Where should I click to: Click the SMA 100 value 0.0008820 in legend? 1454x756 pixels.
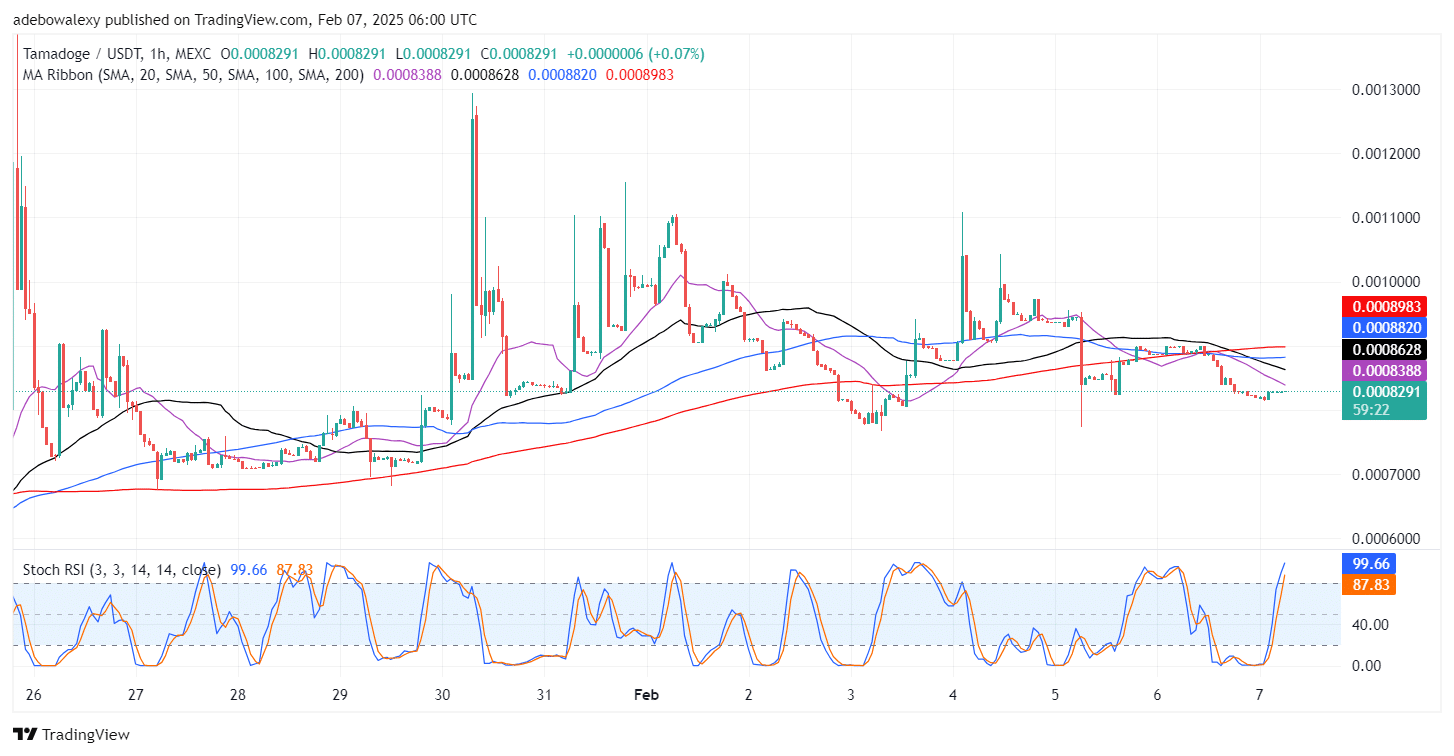click(563, 74)
